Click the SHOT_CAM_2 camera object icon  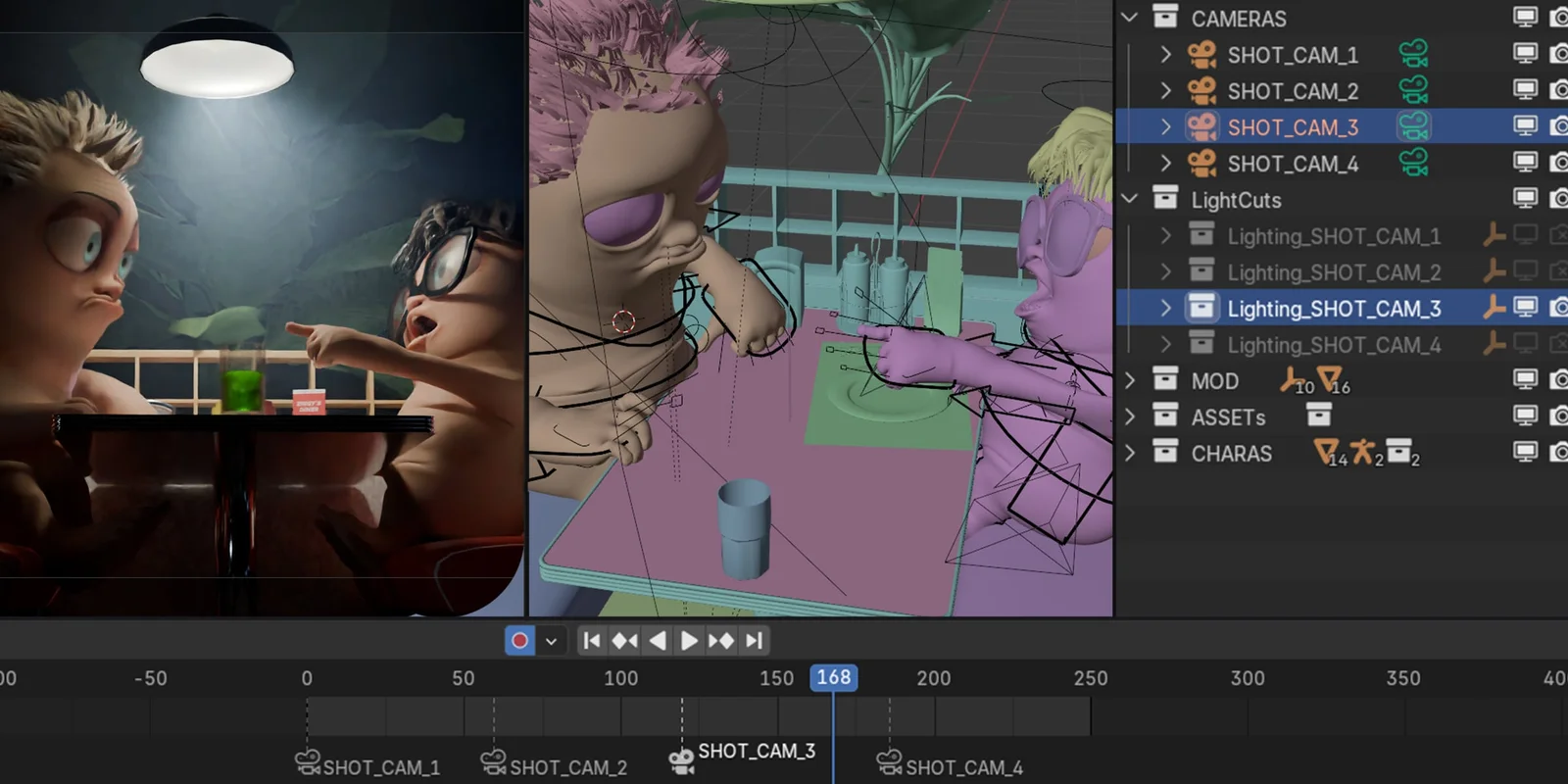[x=1201, y=91]
